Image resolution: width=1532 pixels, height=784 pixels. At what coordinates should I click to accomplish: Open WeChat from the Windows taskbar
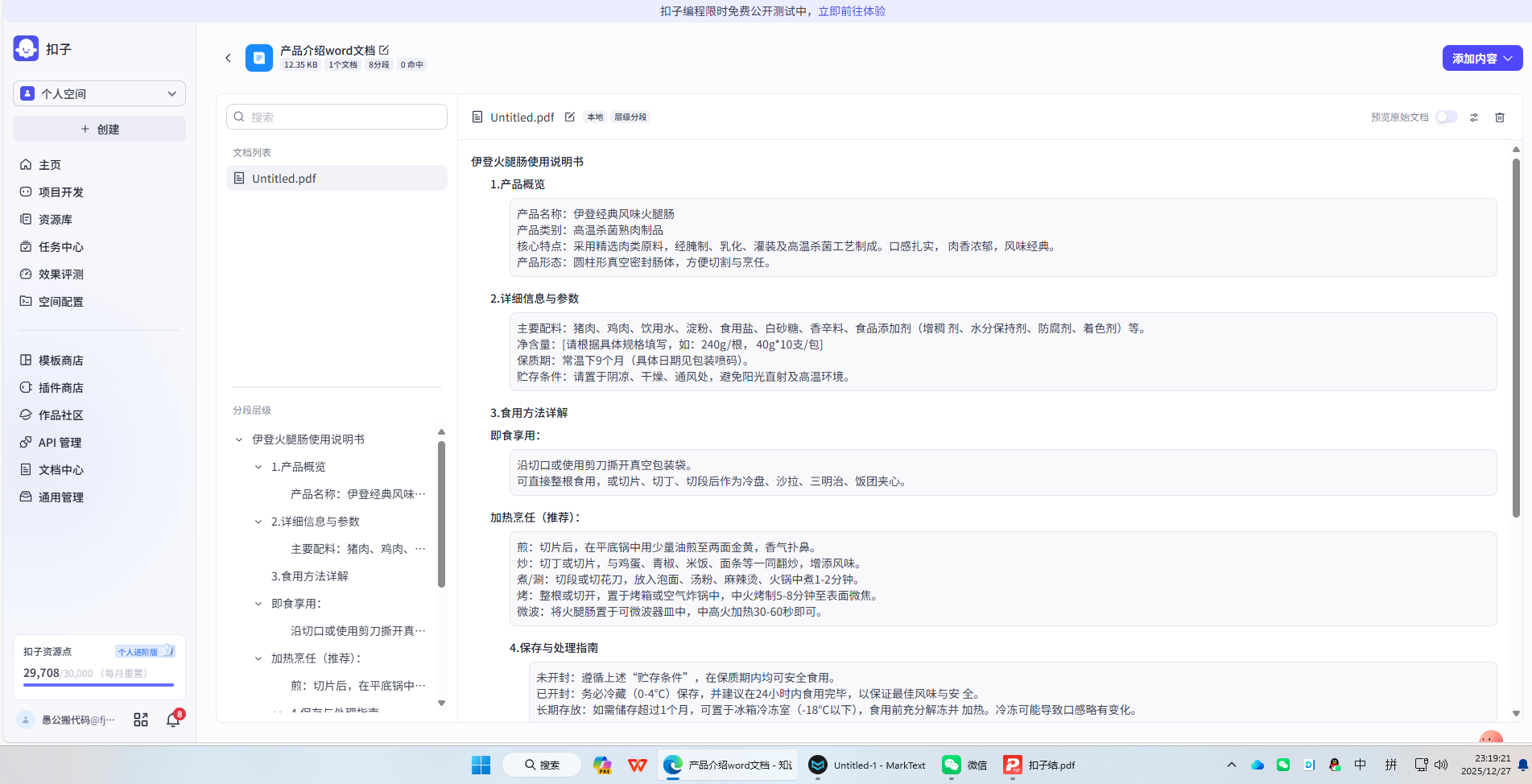click(952, 765)
